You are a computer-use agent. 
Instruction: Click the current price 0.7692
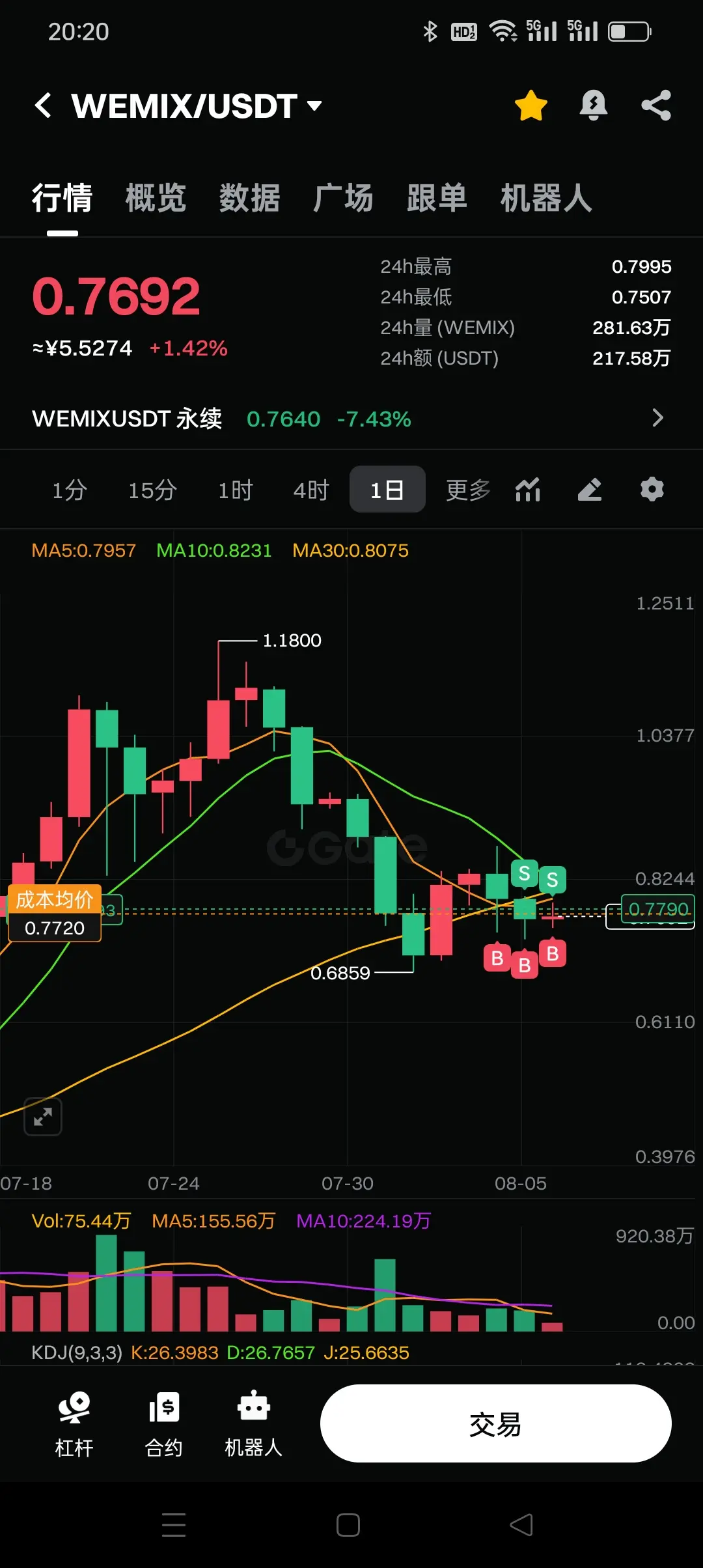point(116,297)
